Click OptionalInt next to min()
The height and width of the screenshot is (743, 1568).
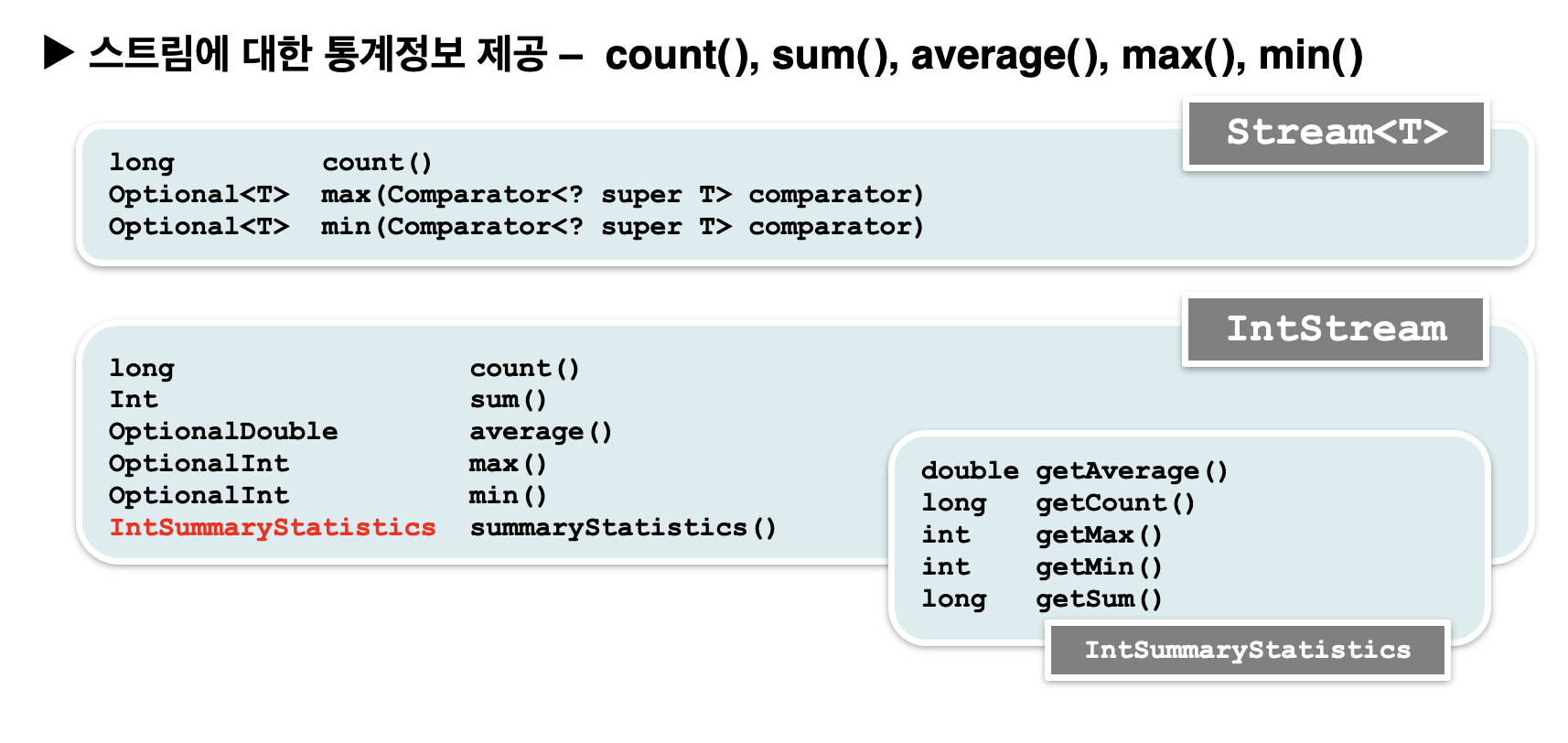coord(199,496)
